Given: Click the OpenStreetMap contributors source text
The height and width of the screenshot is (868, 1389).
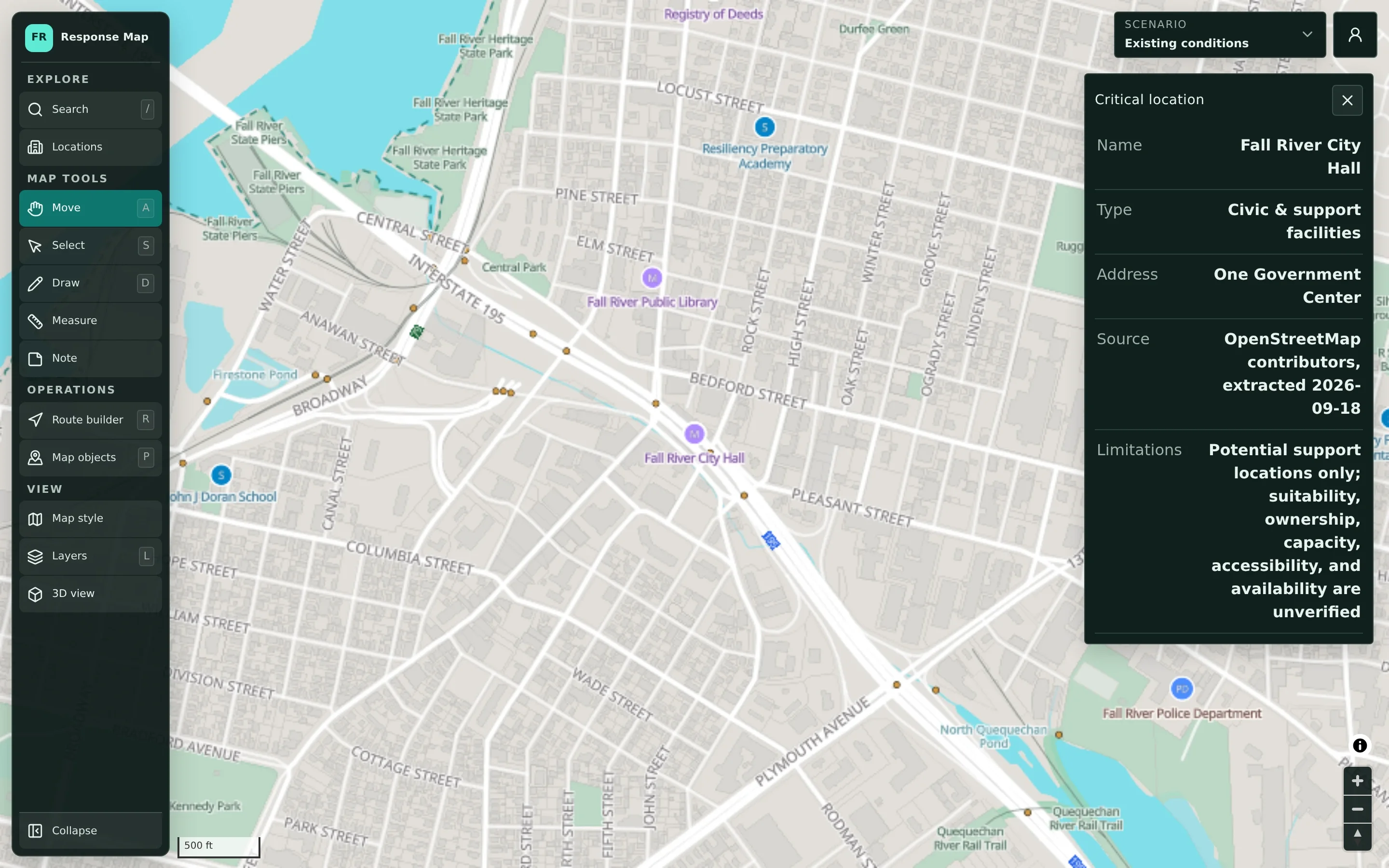Looking at the screenshot, I should (1292, 374).
